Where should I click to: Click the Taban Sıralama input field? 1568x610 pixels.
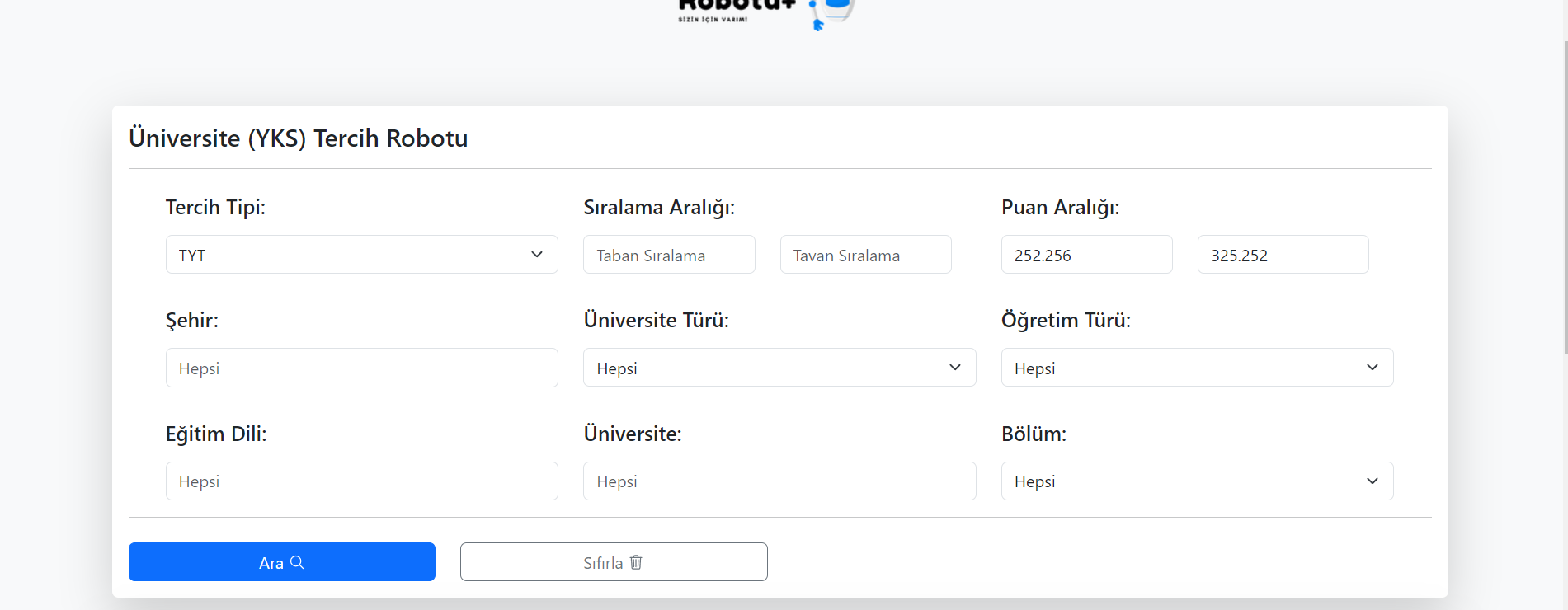coord(669,255)
